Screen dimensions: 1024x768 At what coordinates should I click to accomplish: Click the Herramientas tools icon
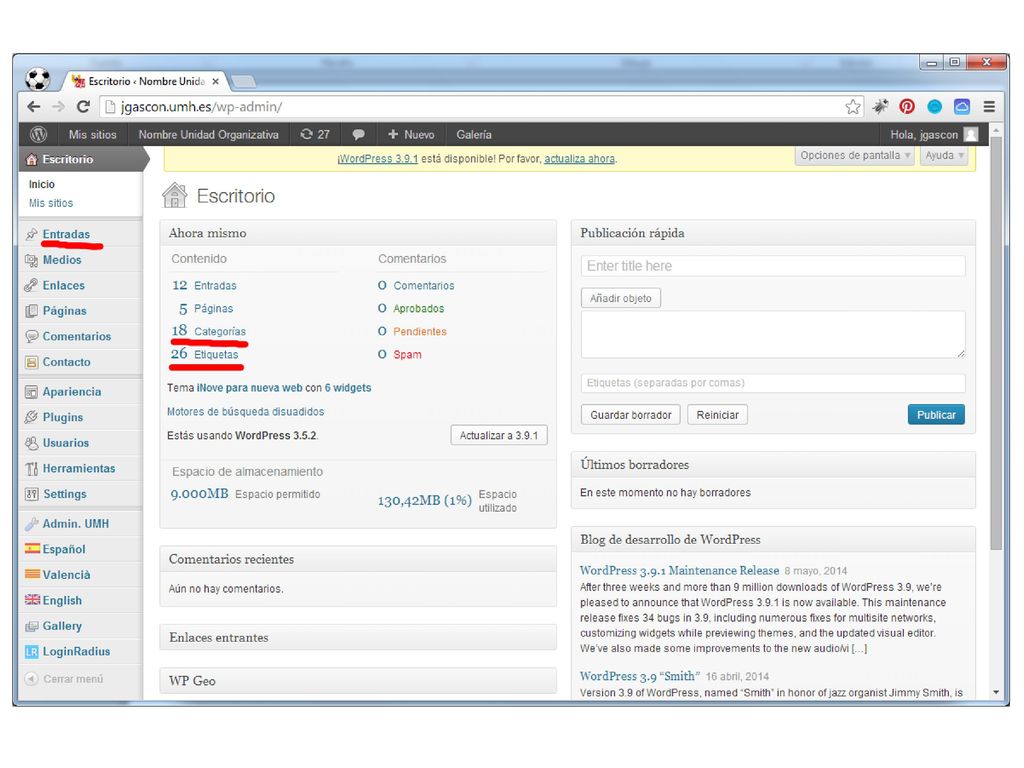tap(31, 468)
